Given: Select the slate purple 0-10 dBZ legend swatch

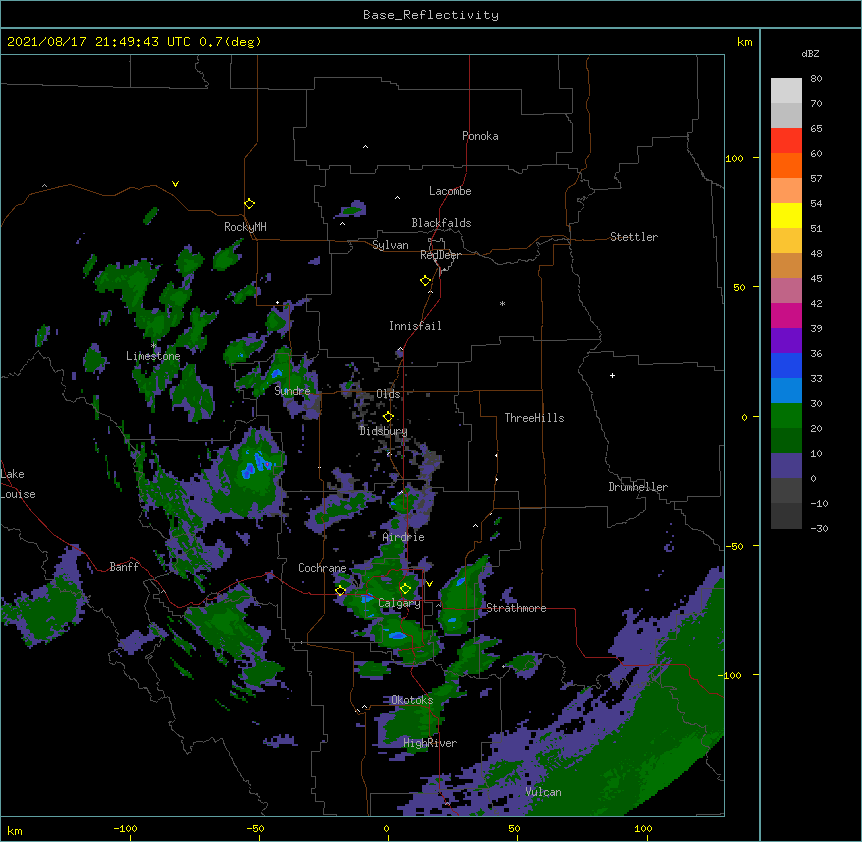Looking at the screenshot, I should (786, 466).
